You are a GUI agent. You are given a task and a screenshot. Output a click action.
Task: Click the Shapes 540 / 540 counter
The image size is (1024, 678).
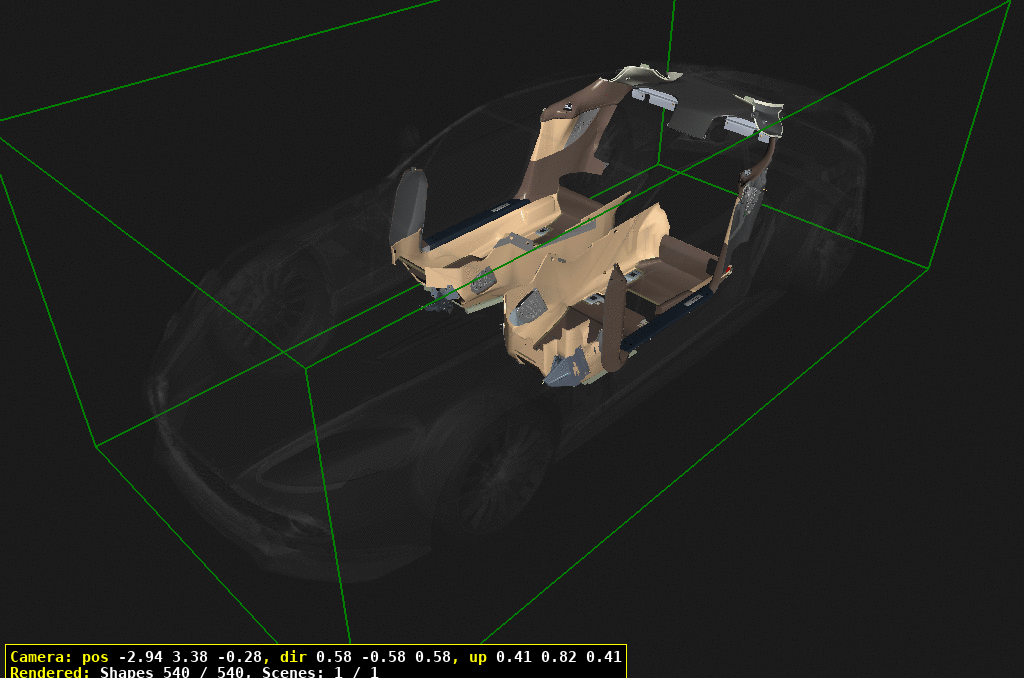[x=176, y=672]
